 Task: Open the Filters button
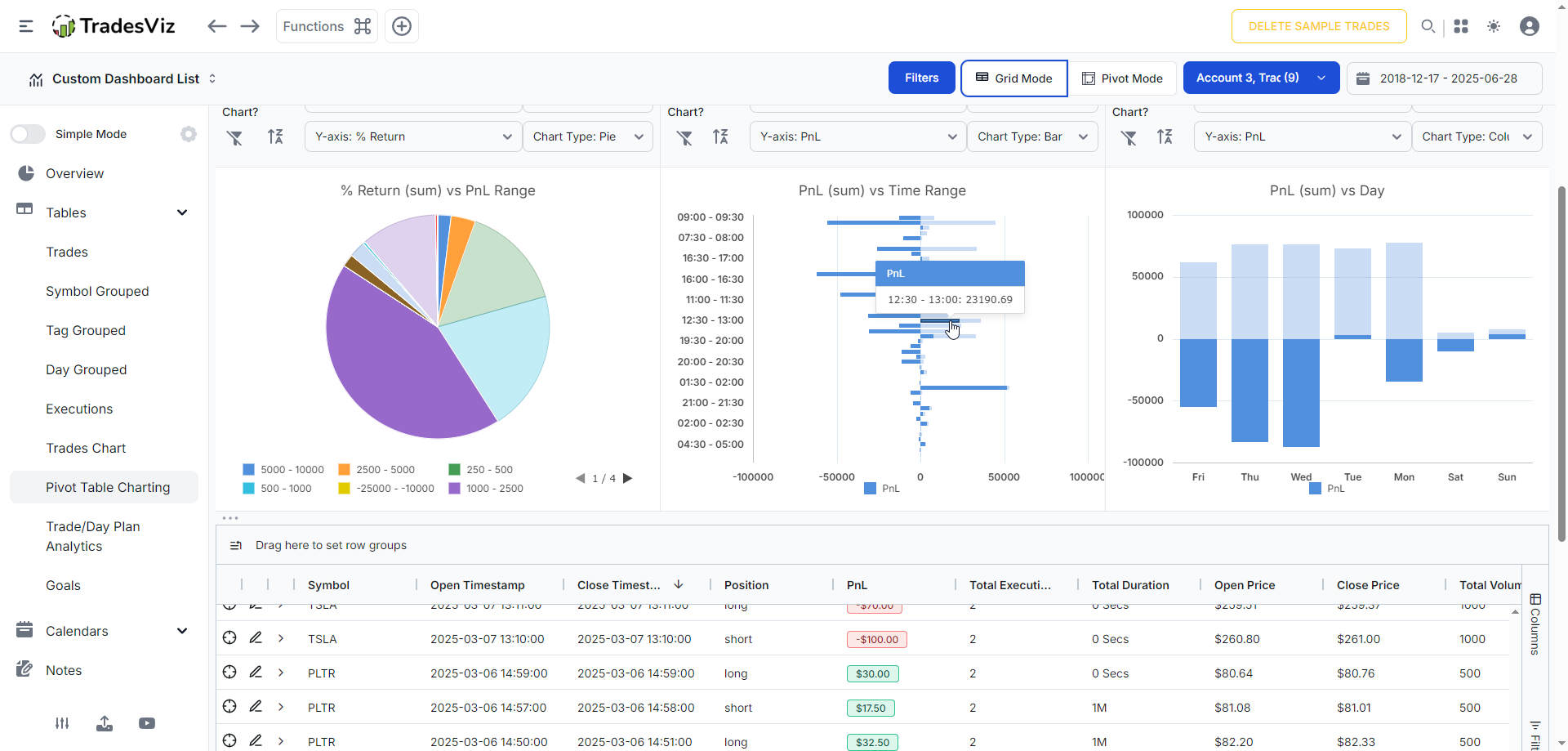tap(922, 78)
